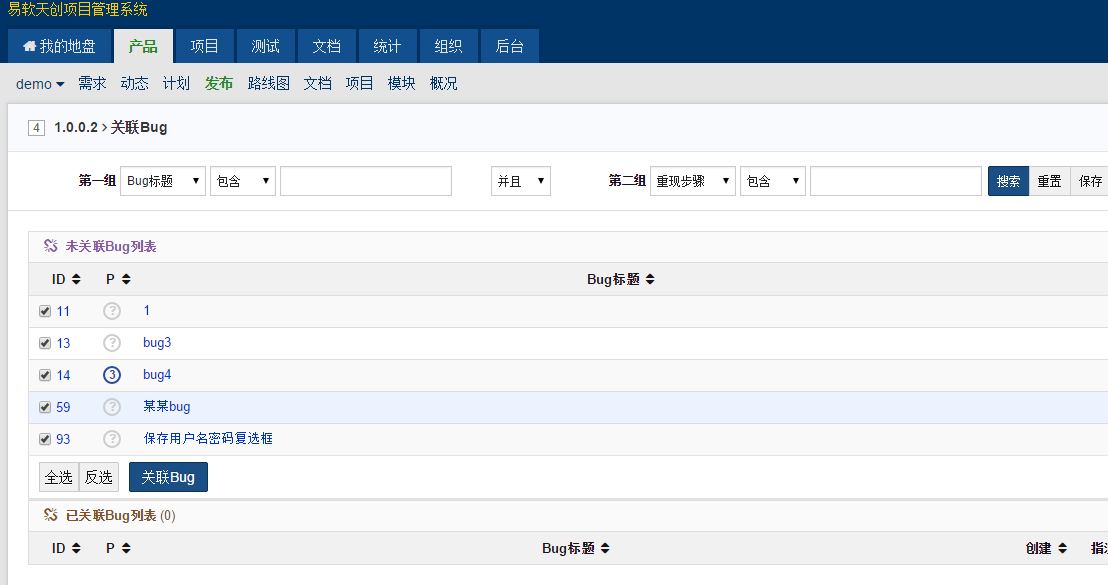Go to 模块 submenu

[401, 83]
